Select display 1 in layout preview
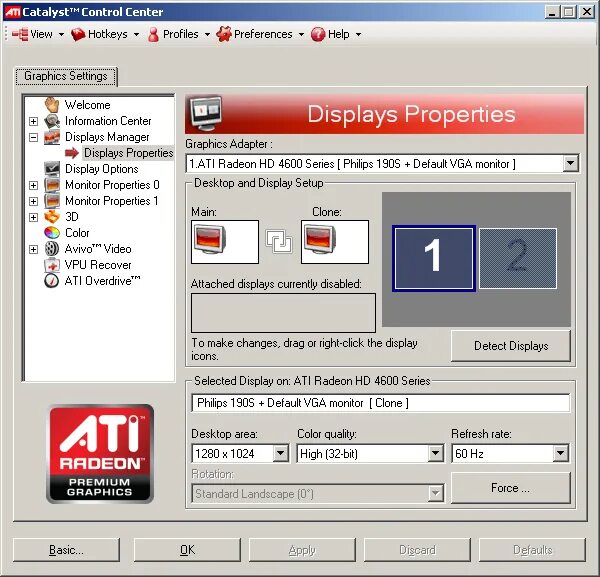This screenshot has width=600, height=577. coord(434,258)
